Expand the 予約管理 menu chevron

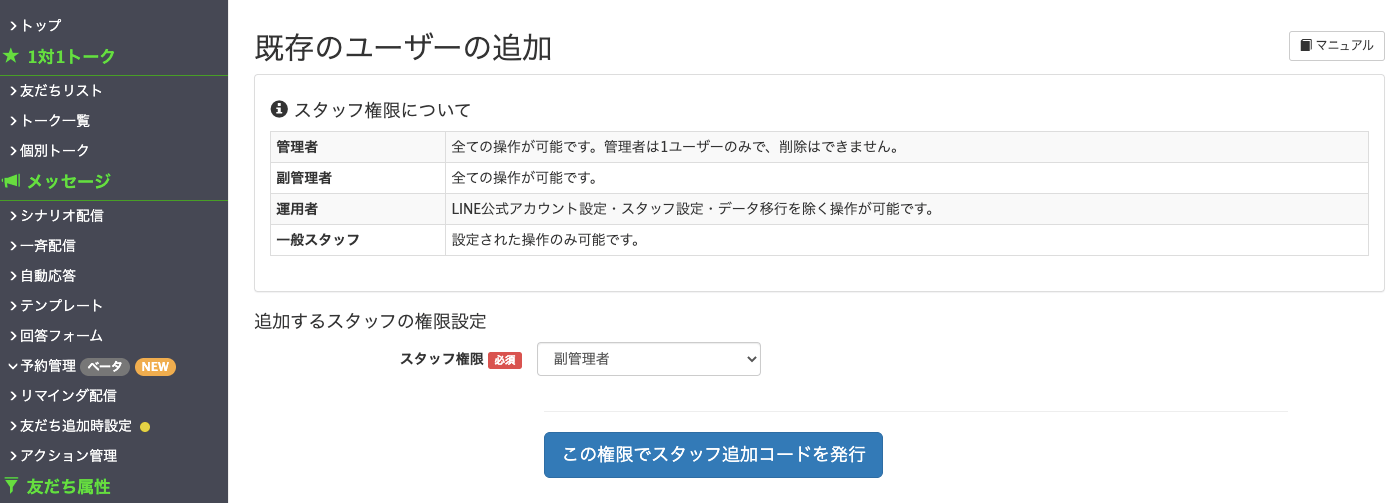pos(13,366)
